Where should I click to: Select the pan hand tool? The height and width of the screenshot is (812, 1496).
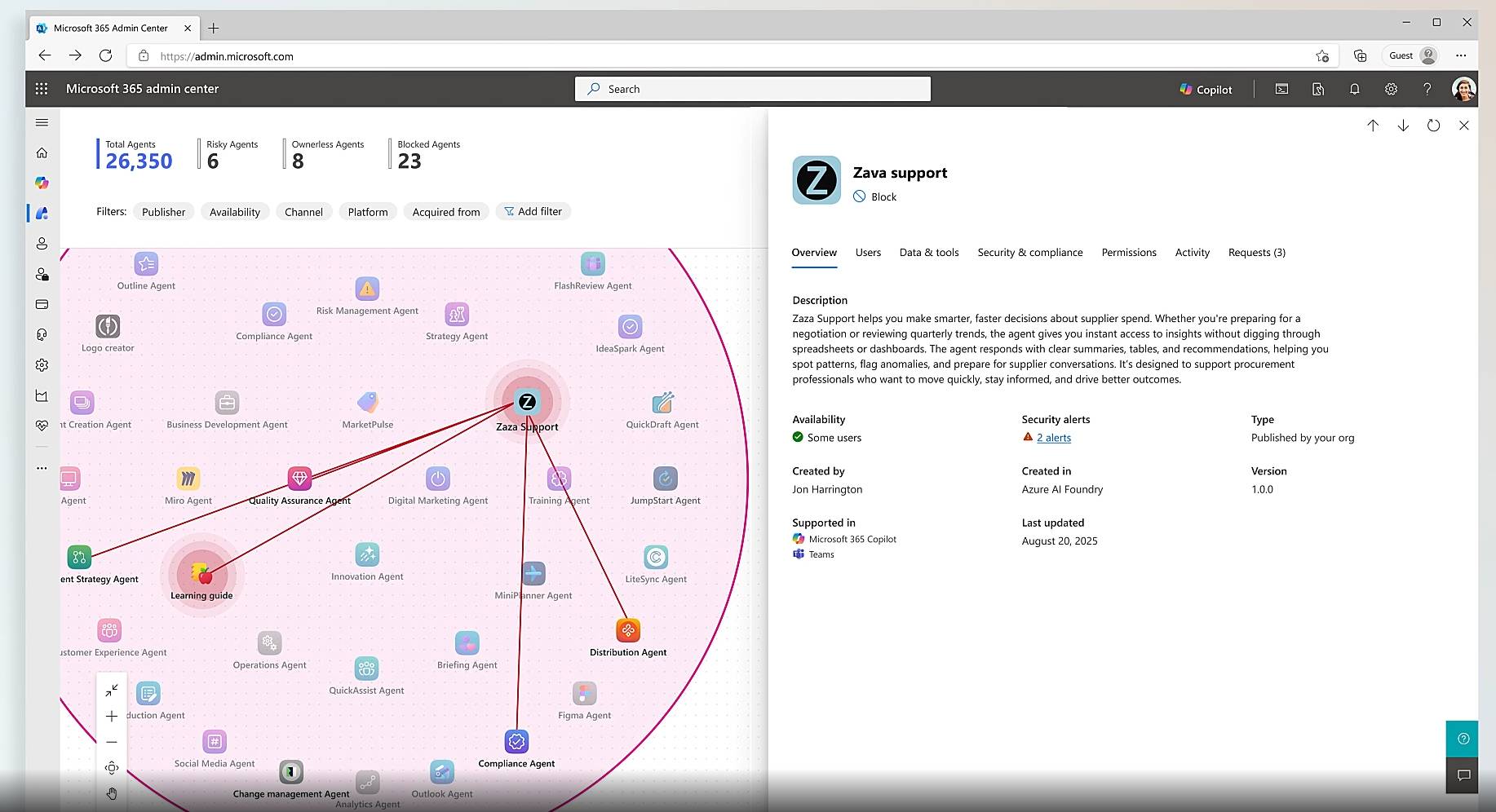pos(112,793)
